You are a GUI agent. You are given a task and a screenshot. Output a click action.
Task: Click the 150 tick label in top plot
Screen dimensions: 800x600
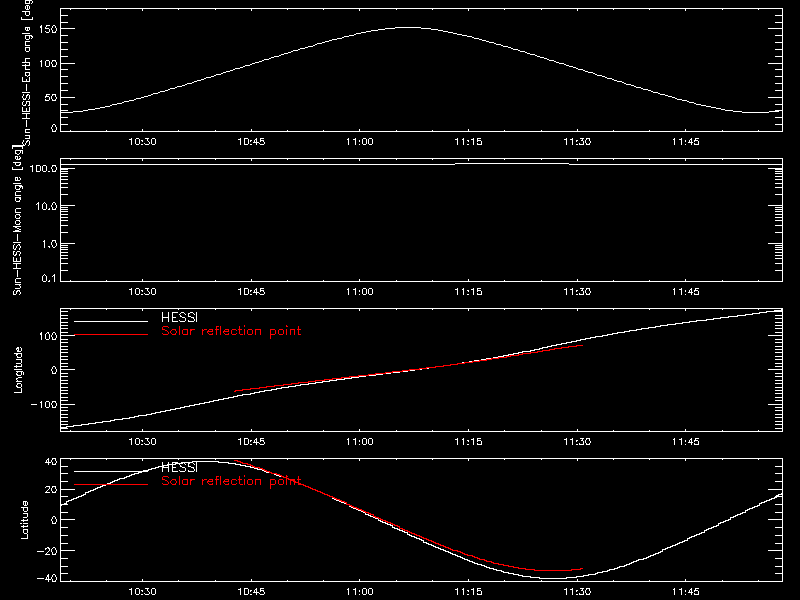[x=48, y=29]
